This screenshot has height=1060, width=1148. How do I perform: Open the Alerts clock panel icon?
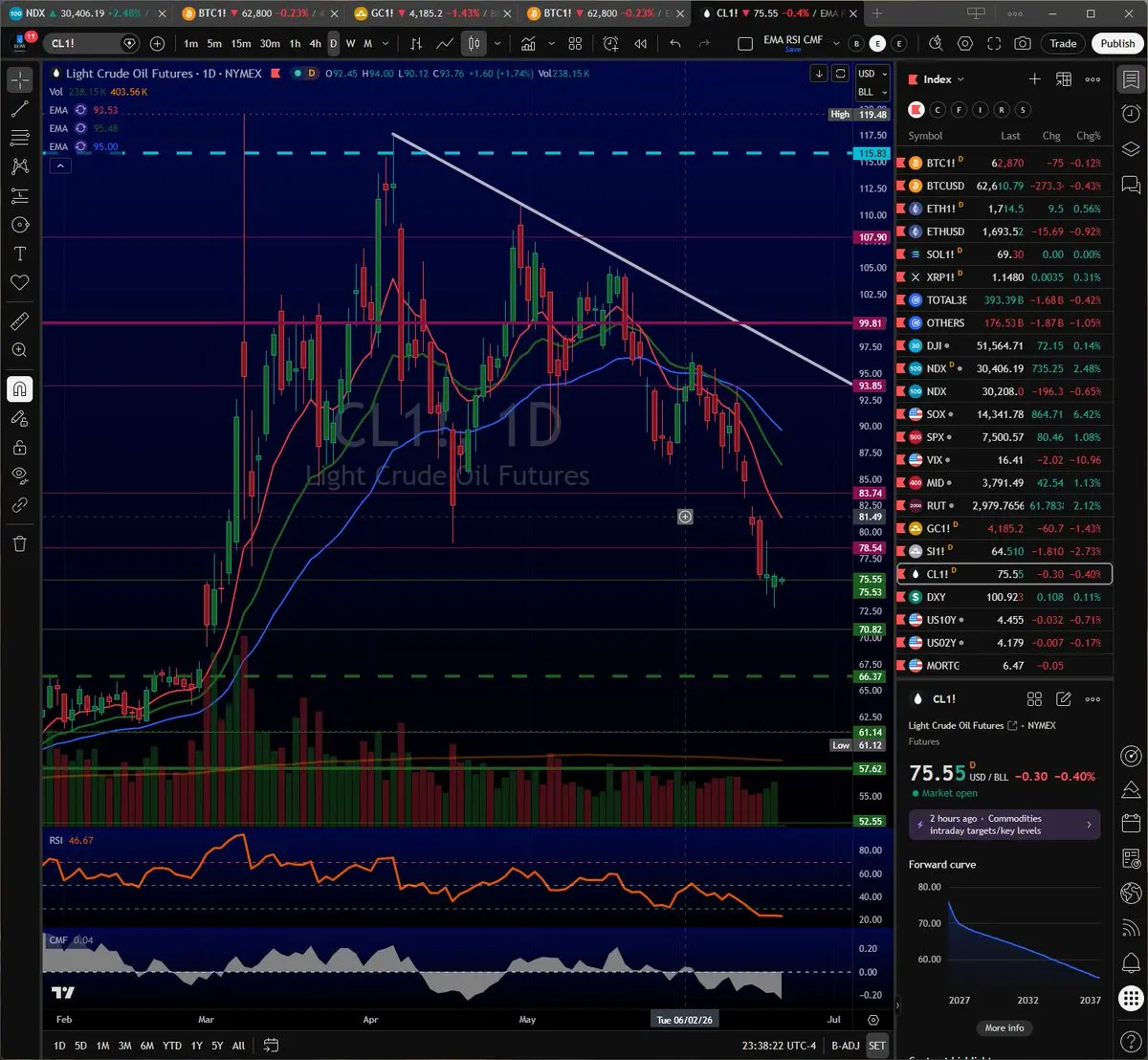1130,114
